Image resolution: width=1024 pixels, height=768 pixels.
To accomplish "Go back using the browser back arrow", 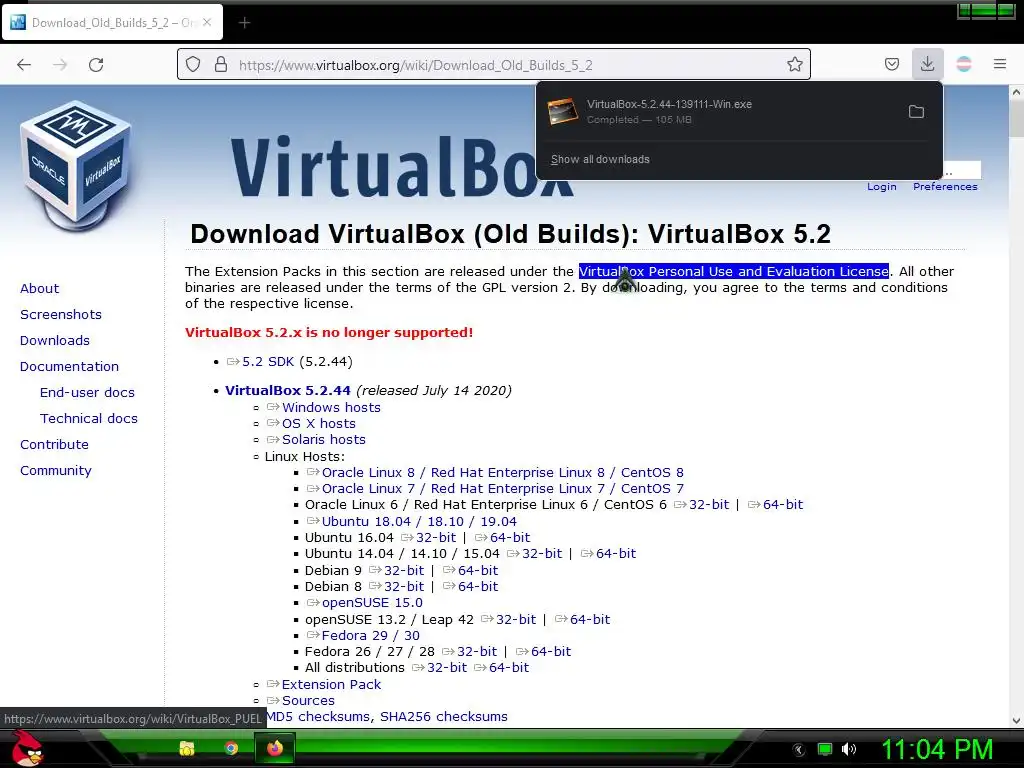I will (x=24, y=65).
